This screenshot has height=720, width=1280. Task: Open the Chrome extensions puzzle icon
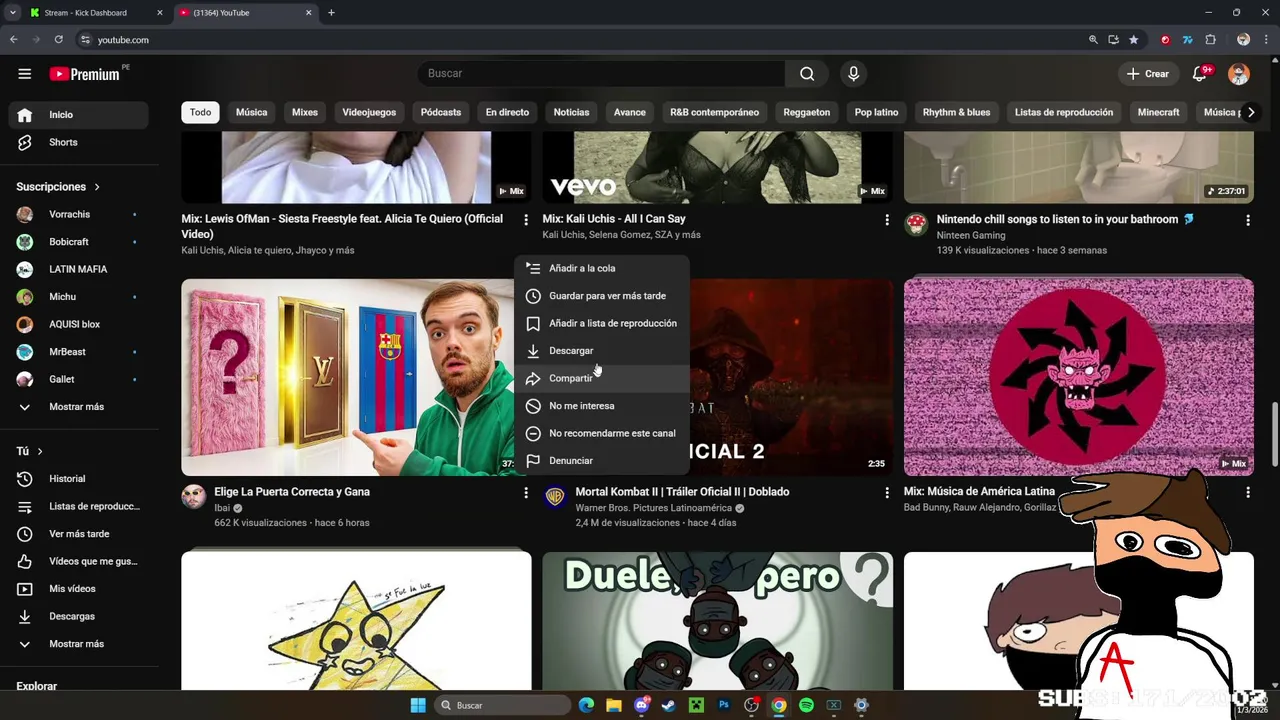click(x=1211, y=40)
